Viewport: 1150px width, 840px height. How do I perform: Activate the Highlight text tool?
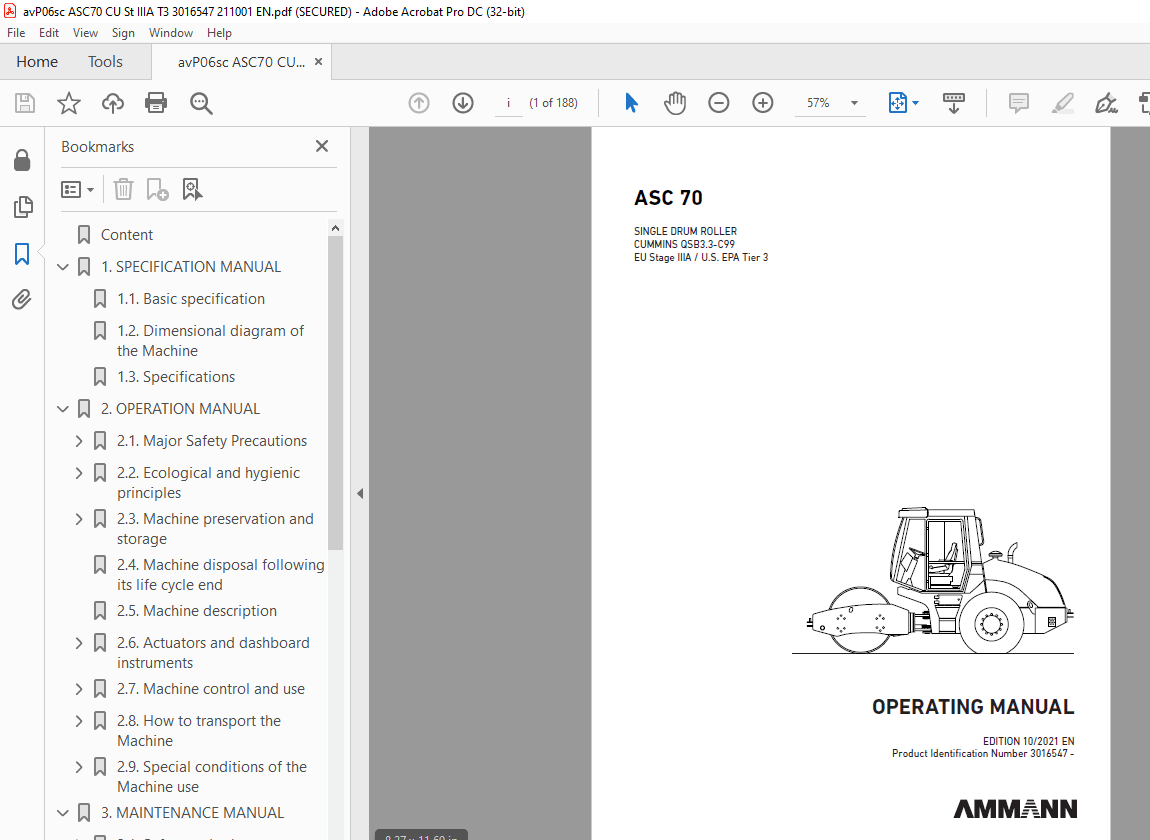[x=1062, y=103]
